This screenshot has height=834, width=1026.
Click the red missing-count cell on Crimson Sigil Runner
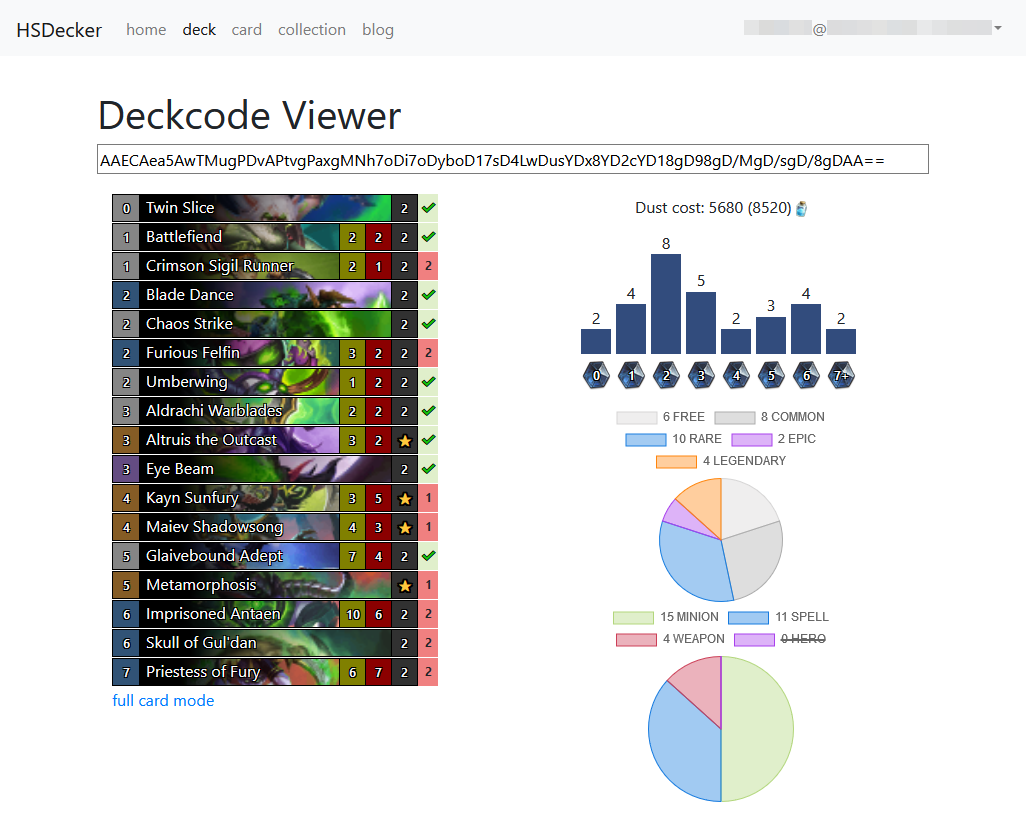click(429, 266)
